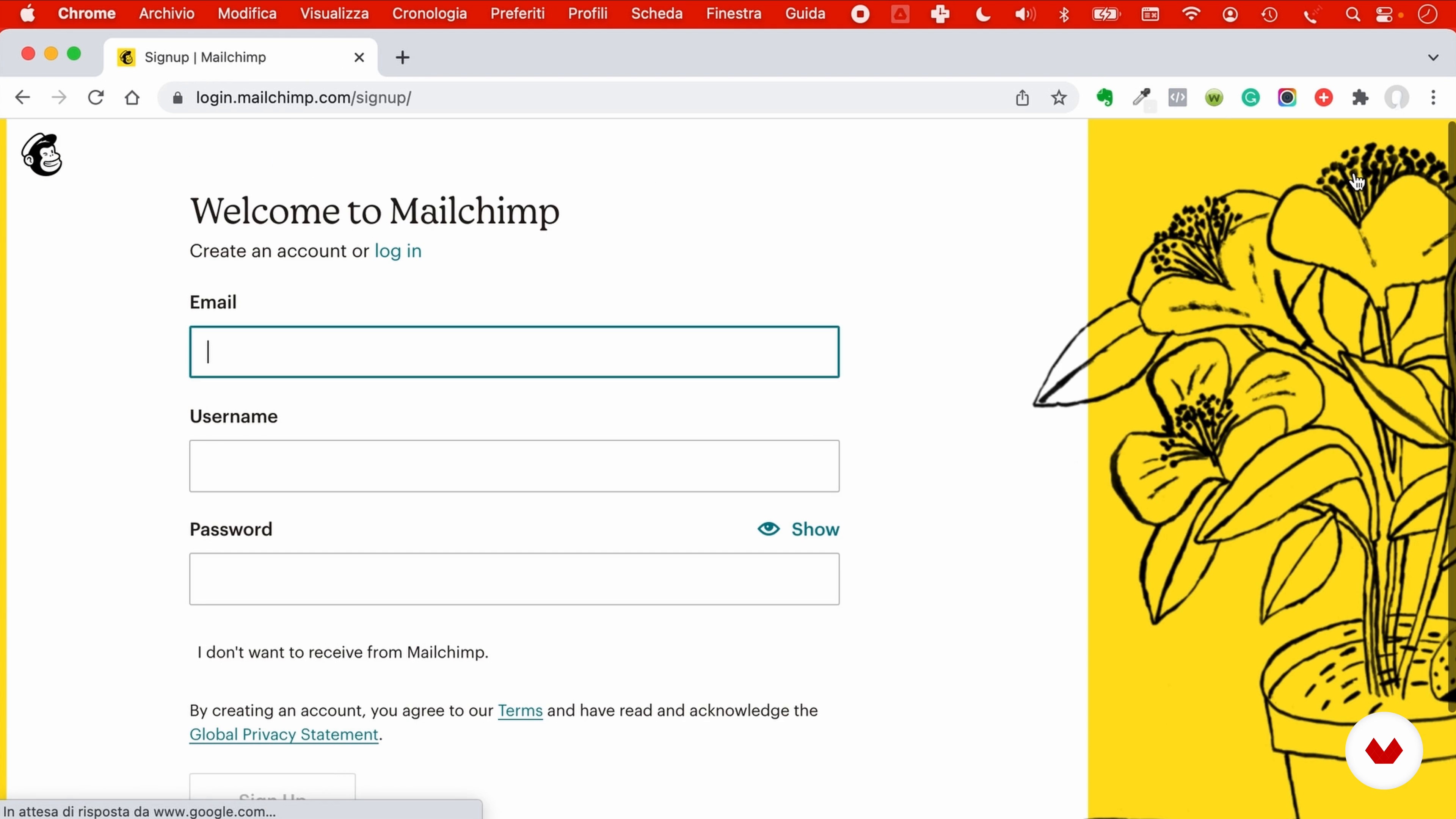
Task: Open Time Machine menu bar icon
Action: [1269, 14]
